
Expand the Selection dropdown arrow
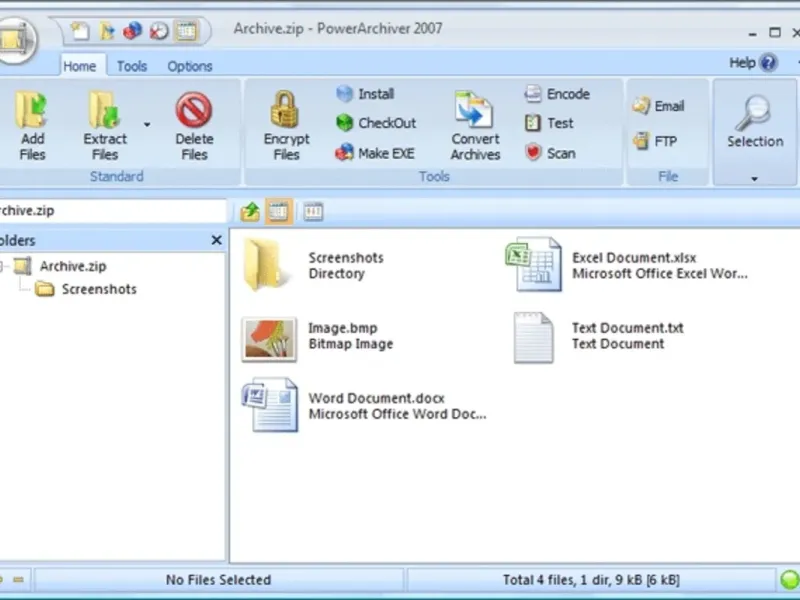754,179
